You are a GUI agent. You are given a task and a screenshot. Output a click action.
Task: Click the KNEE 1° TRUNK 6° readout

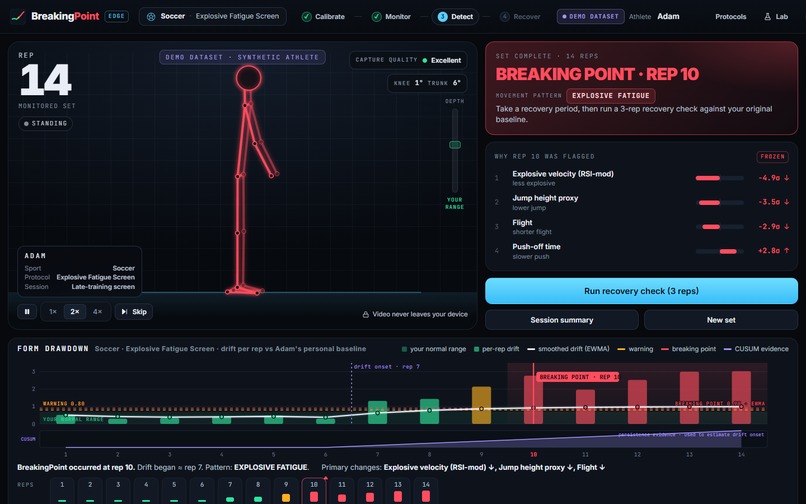coord(427,83)
